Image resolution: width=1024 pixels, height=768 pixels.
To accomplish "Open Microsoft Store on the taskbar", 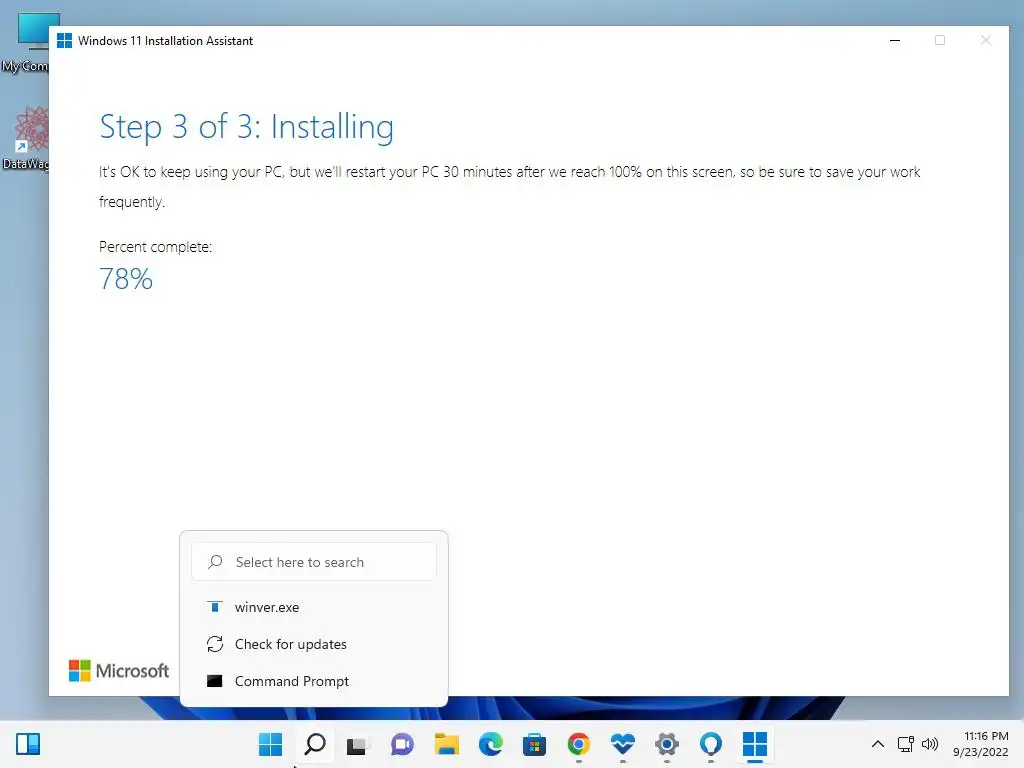I will click(x=534, y=744).
